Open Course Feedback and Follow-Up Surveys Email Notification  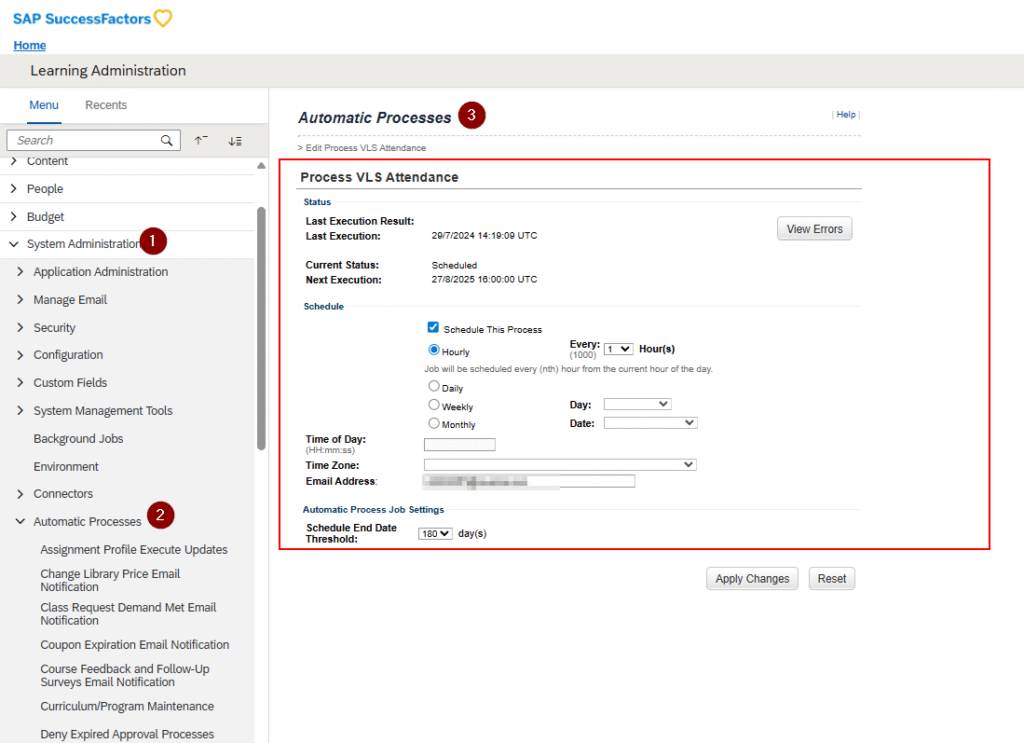click(x=125, y=676)
